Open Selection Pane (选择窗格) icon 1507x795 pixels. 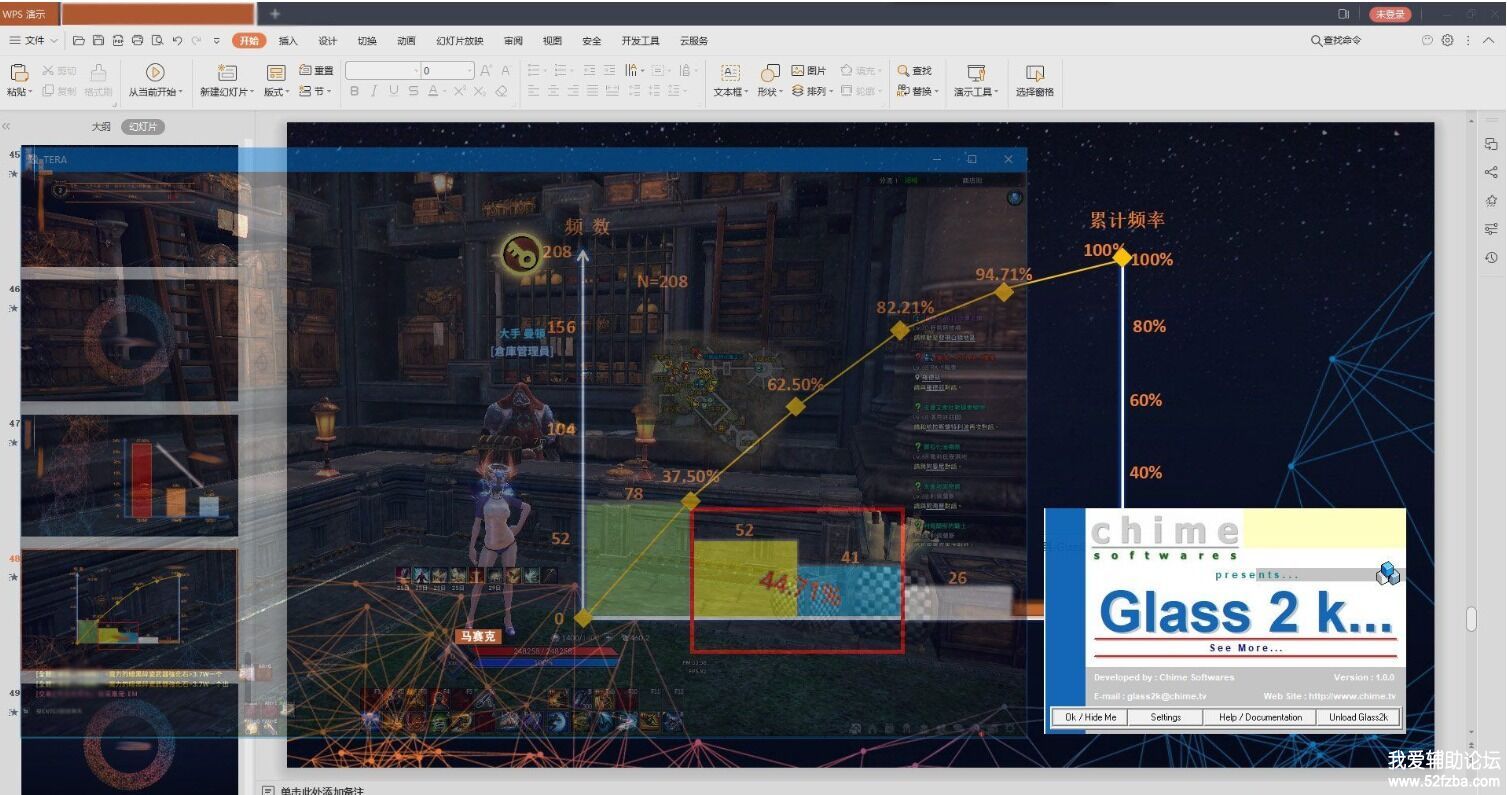1035,72
